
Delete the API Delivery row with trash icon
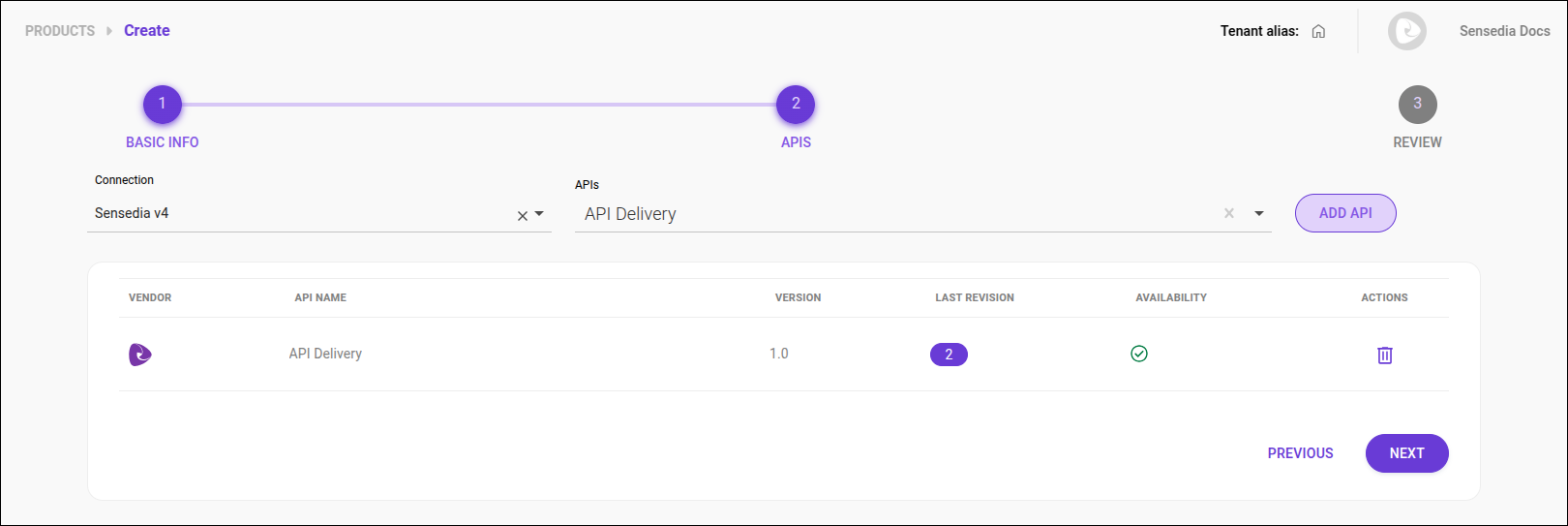click(x=1384, y=356)
